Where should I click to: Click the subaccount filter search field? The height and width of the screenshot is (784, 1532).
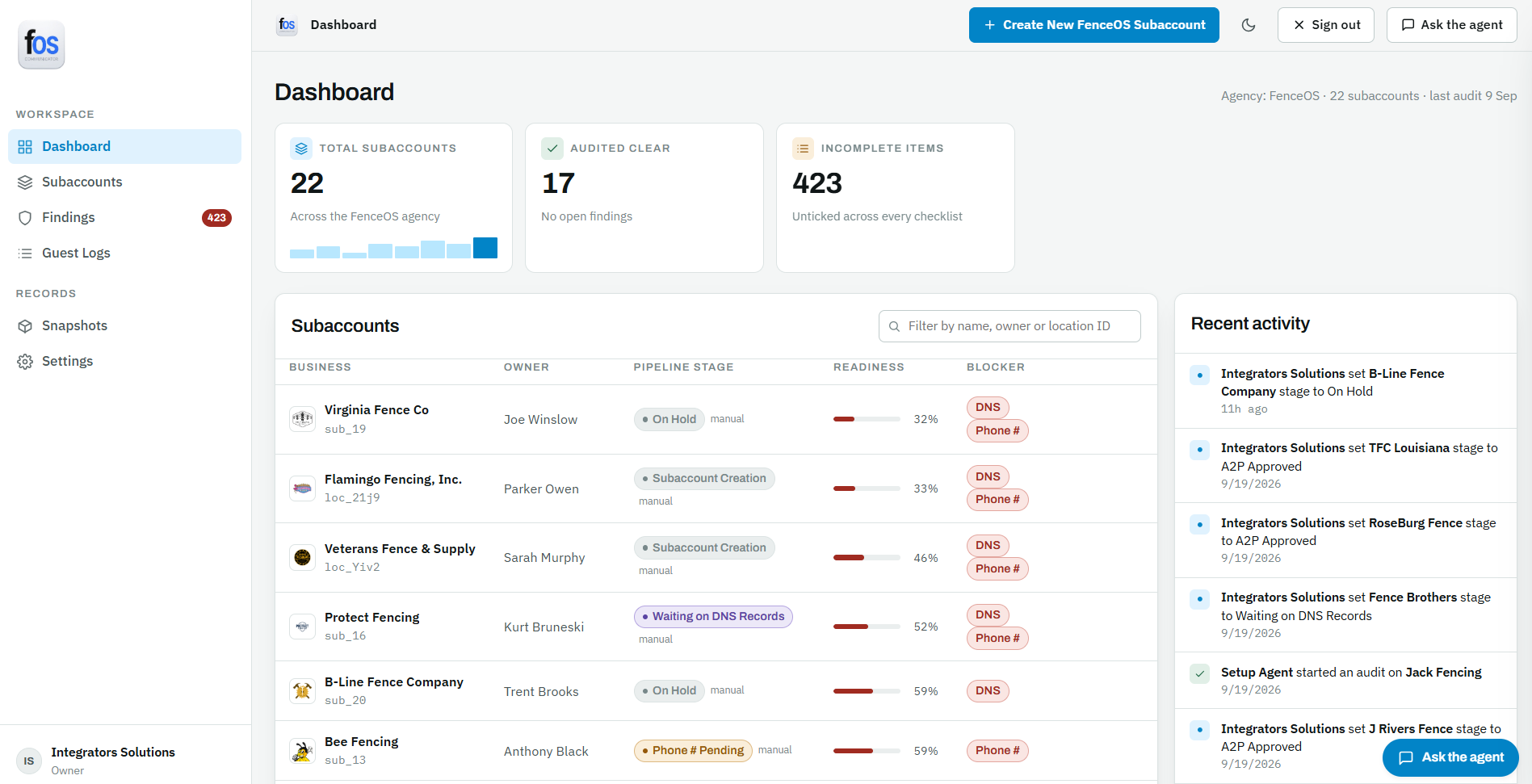pyautogui.click(x=1009, y=326)
